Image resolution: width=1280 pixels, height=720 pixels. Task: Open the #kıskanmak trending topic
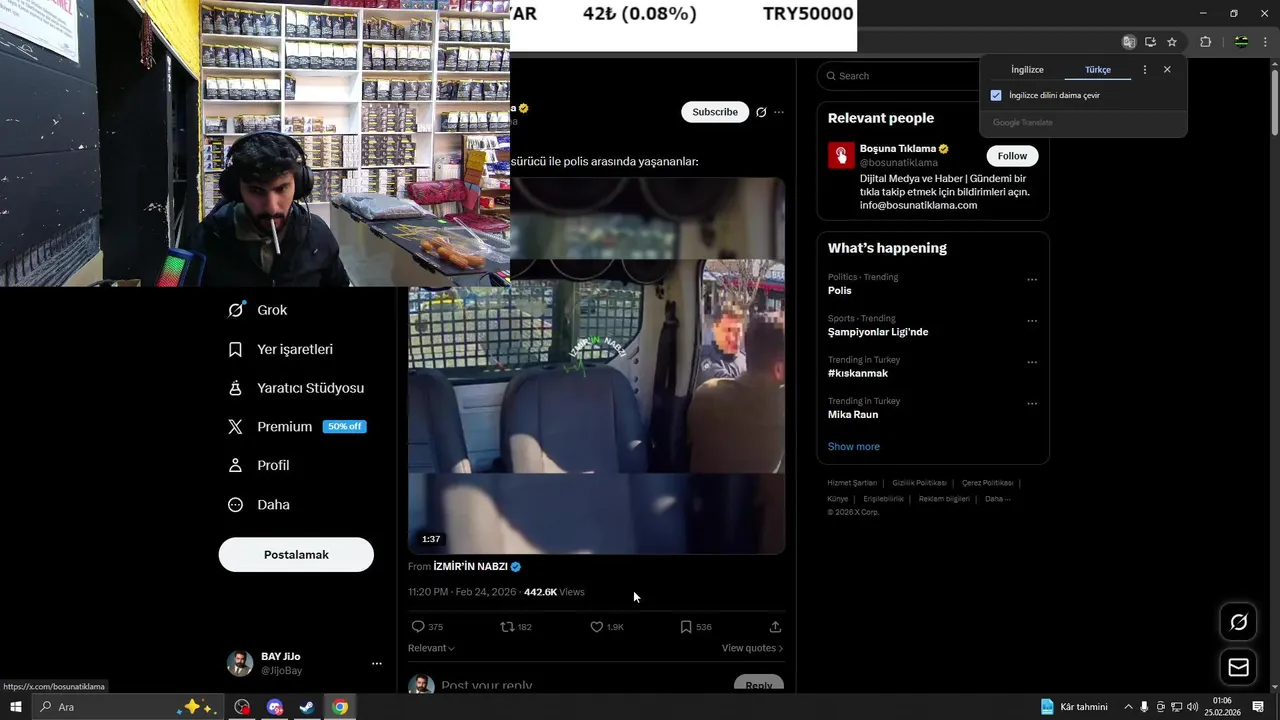858,373
